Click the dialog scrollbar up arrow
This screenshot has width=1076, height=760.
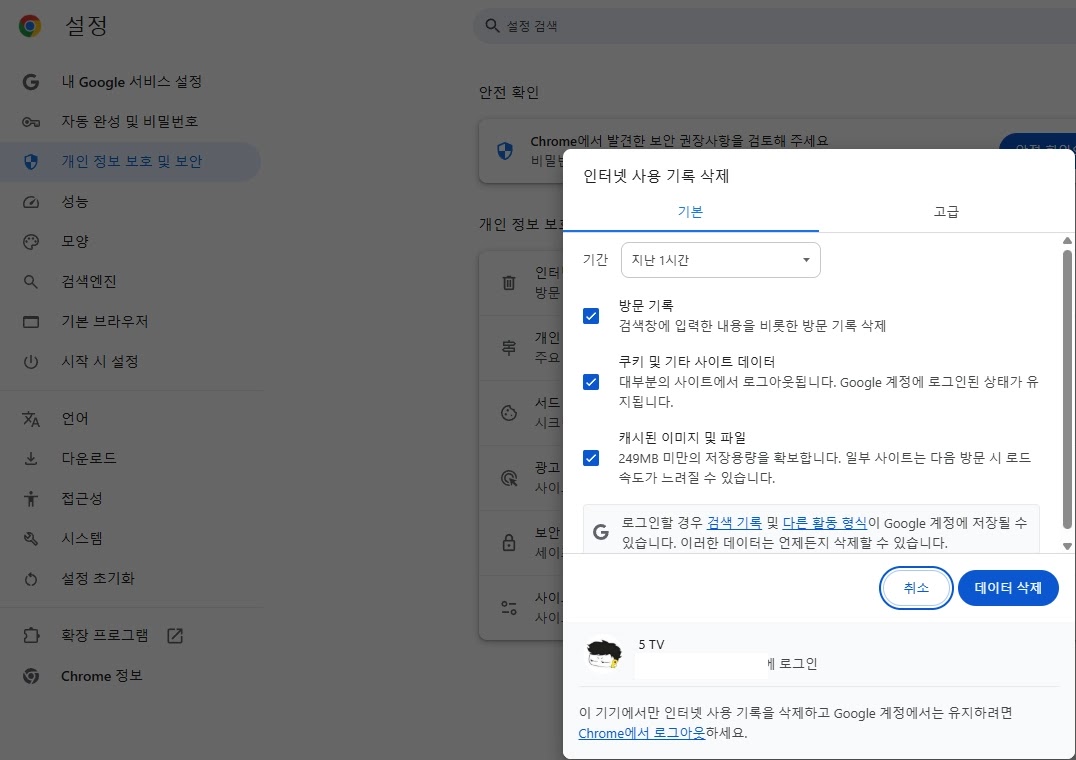[x=1067, y=241]
